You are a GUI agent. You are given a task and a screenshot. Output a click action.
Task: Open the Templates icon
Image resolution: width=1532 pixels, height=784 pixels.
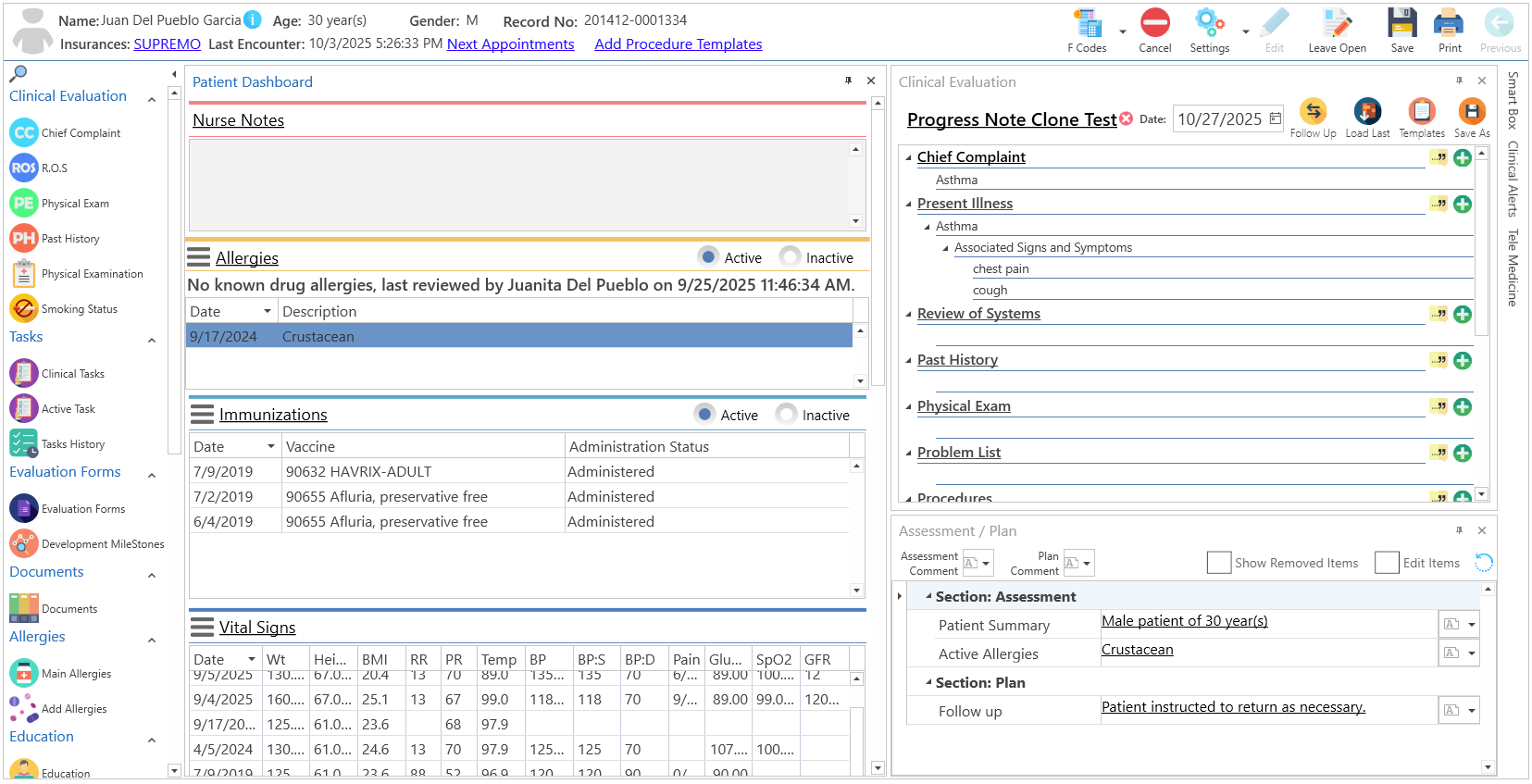[x=1422, y=112]
